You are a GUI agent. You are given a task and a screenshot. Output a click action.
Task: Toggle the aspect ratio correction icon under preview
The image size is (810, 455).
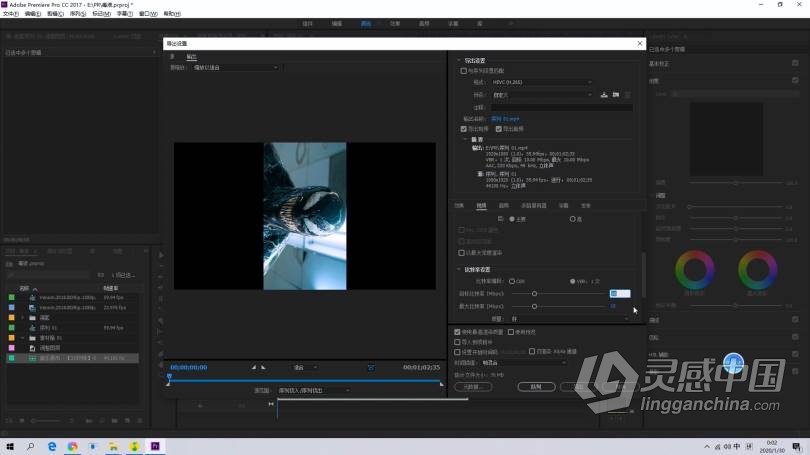(x=371, y=368)
